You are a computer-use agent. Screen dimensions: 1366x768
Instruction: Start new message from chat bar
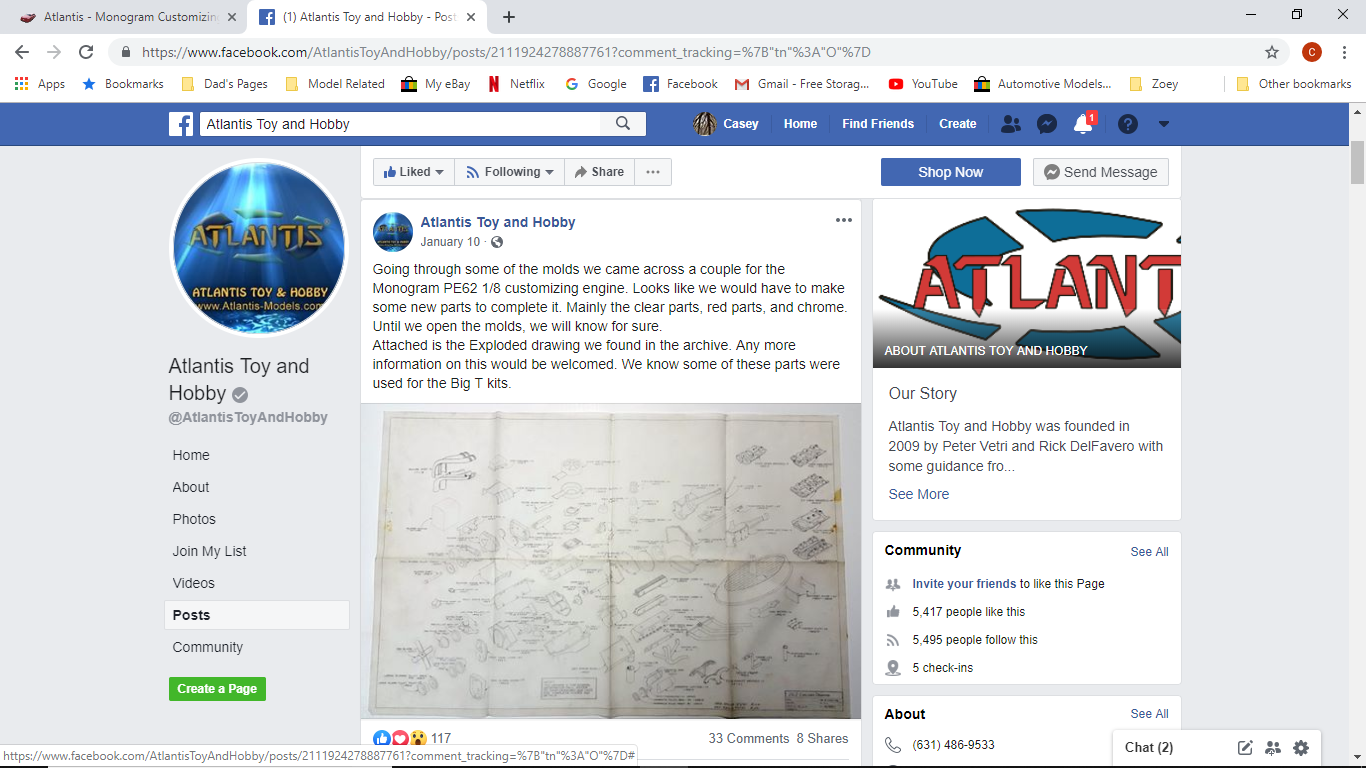pyautogui.click(x=1245, y=747)
